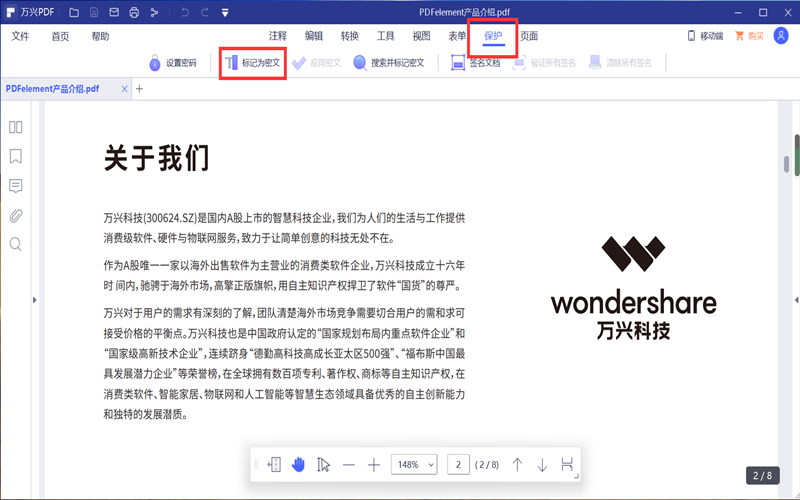This screenshot has height=500, width=800.
Task: Toggle the comments panel in sidebar
Action: tap(16, 186)
